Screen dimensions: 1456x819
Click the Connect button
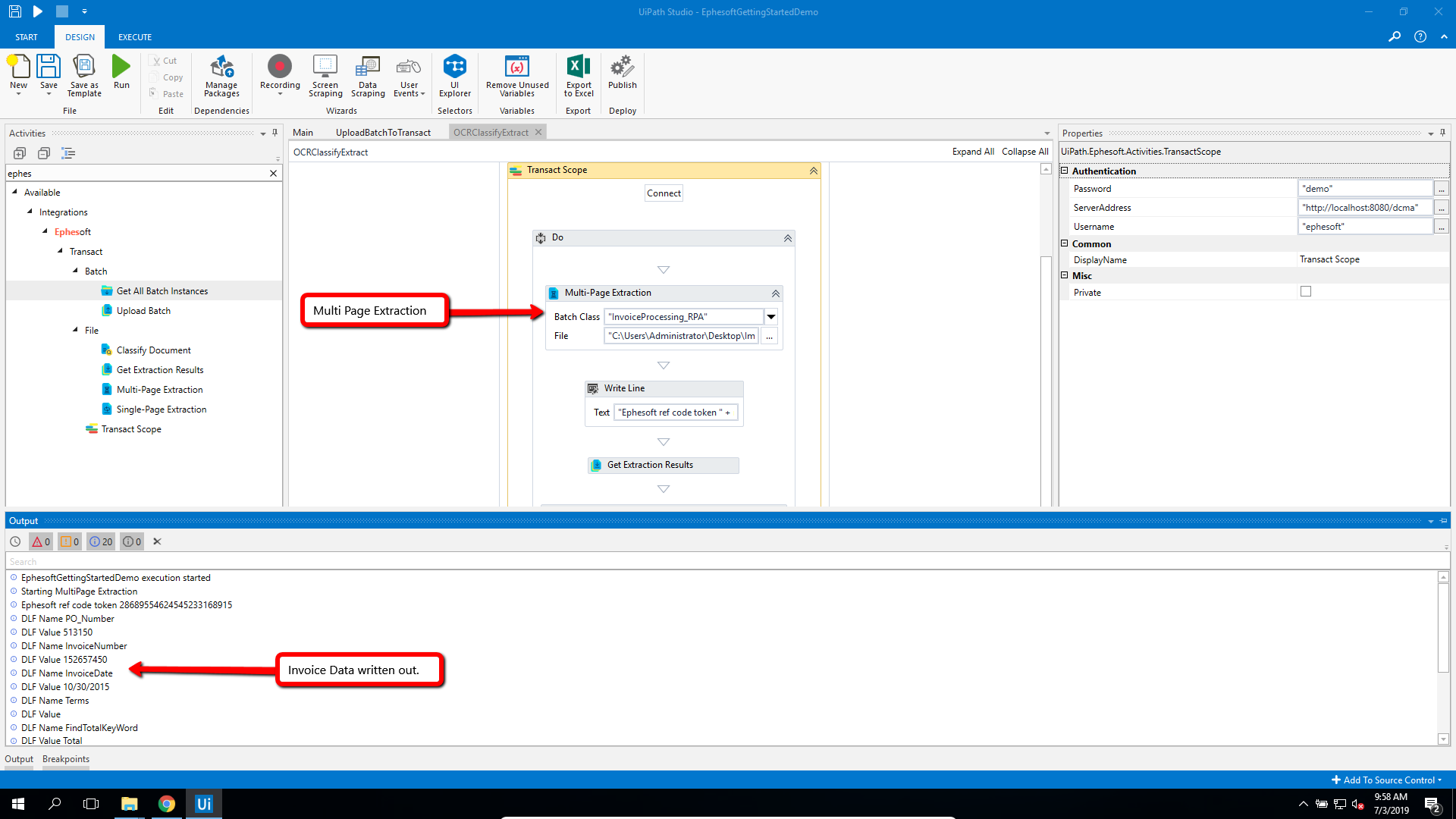(x=664, y=193)
